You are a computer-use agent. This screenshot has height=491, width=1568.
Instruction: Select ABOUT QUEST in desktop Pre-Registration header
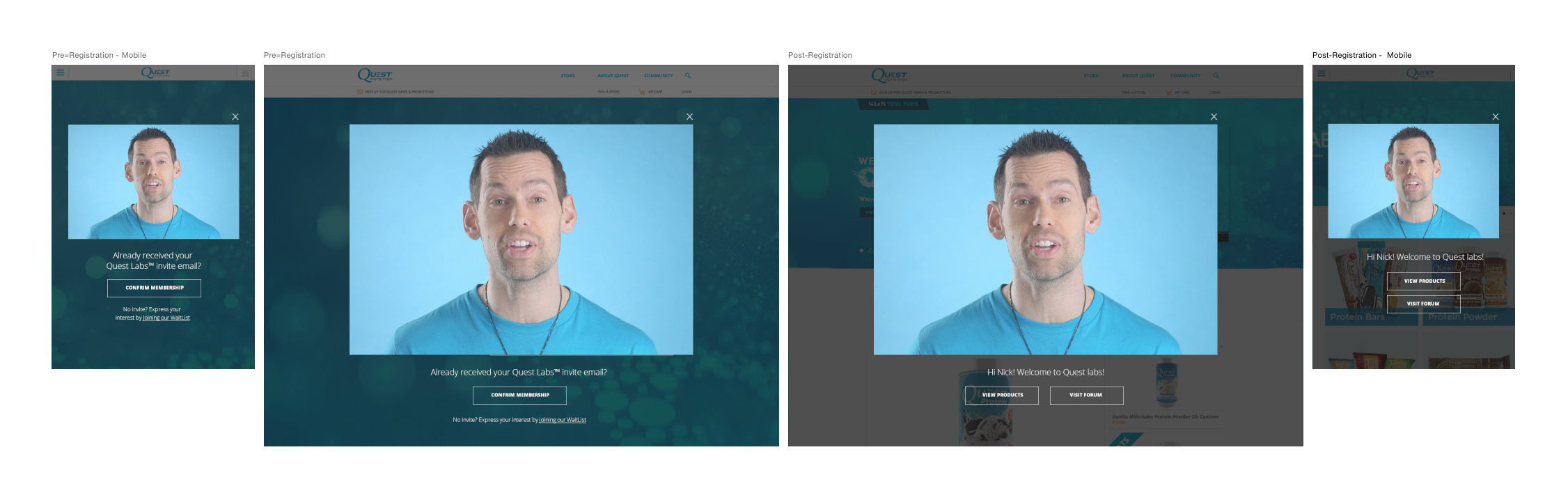click(x=613, y=75)
